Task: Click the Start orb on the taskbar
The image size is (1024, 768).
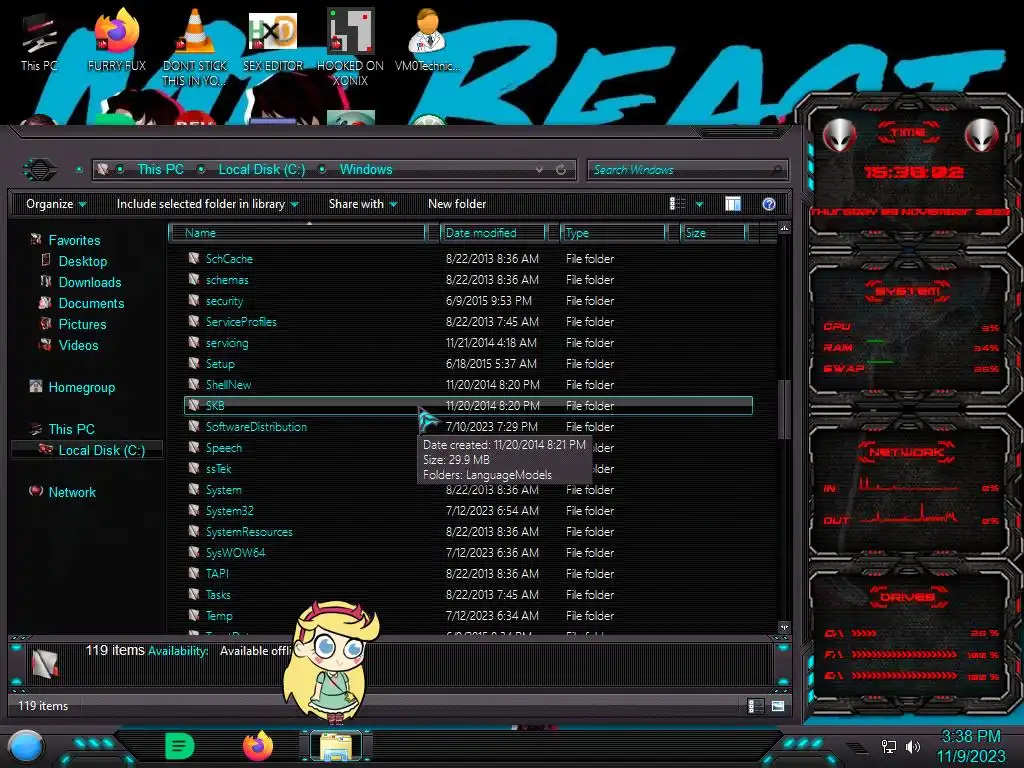Action: pos(25,746)
